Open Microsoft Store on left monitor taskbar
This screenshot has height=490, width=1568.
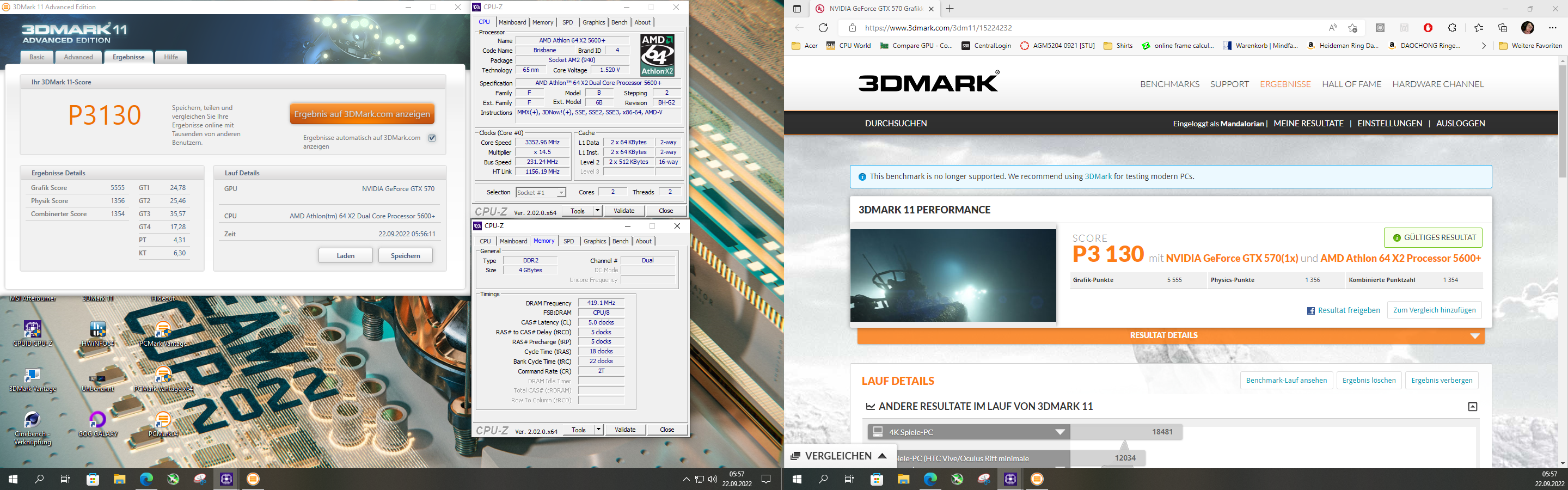(93, 479)
